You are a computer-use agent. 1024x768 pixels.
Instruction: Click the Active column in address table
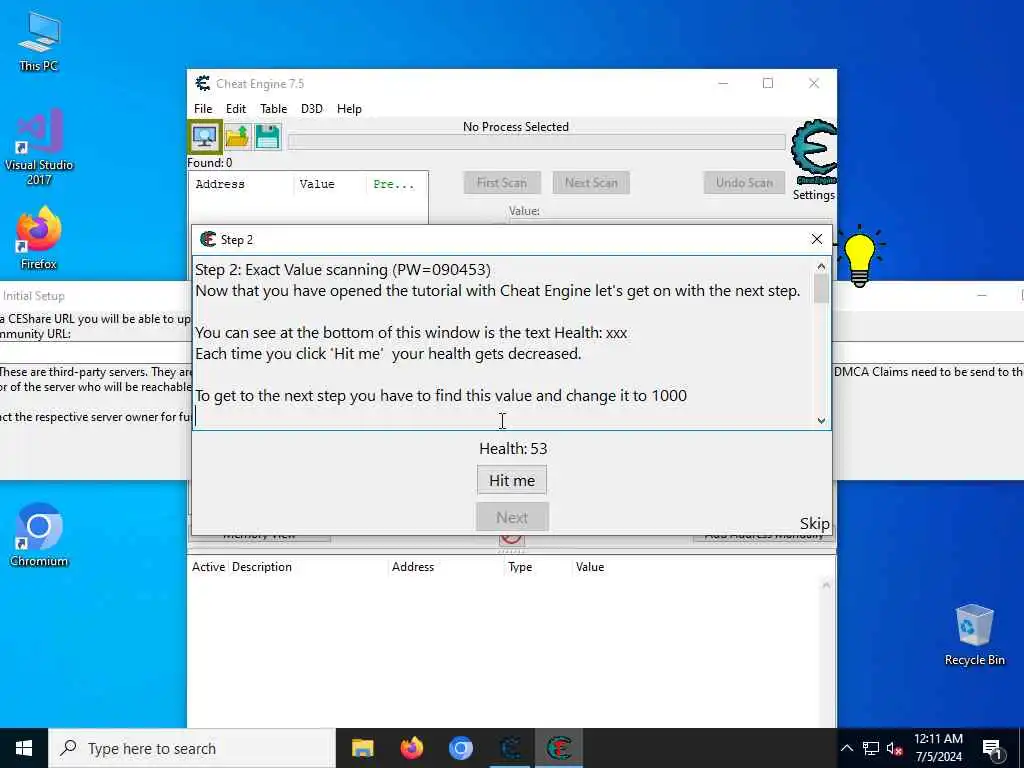click(208, 567)
